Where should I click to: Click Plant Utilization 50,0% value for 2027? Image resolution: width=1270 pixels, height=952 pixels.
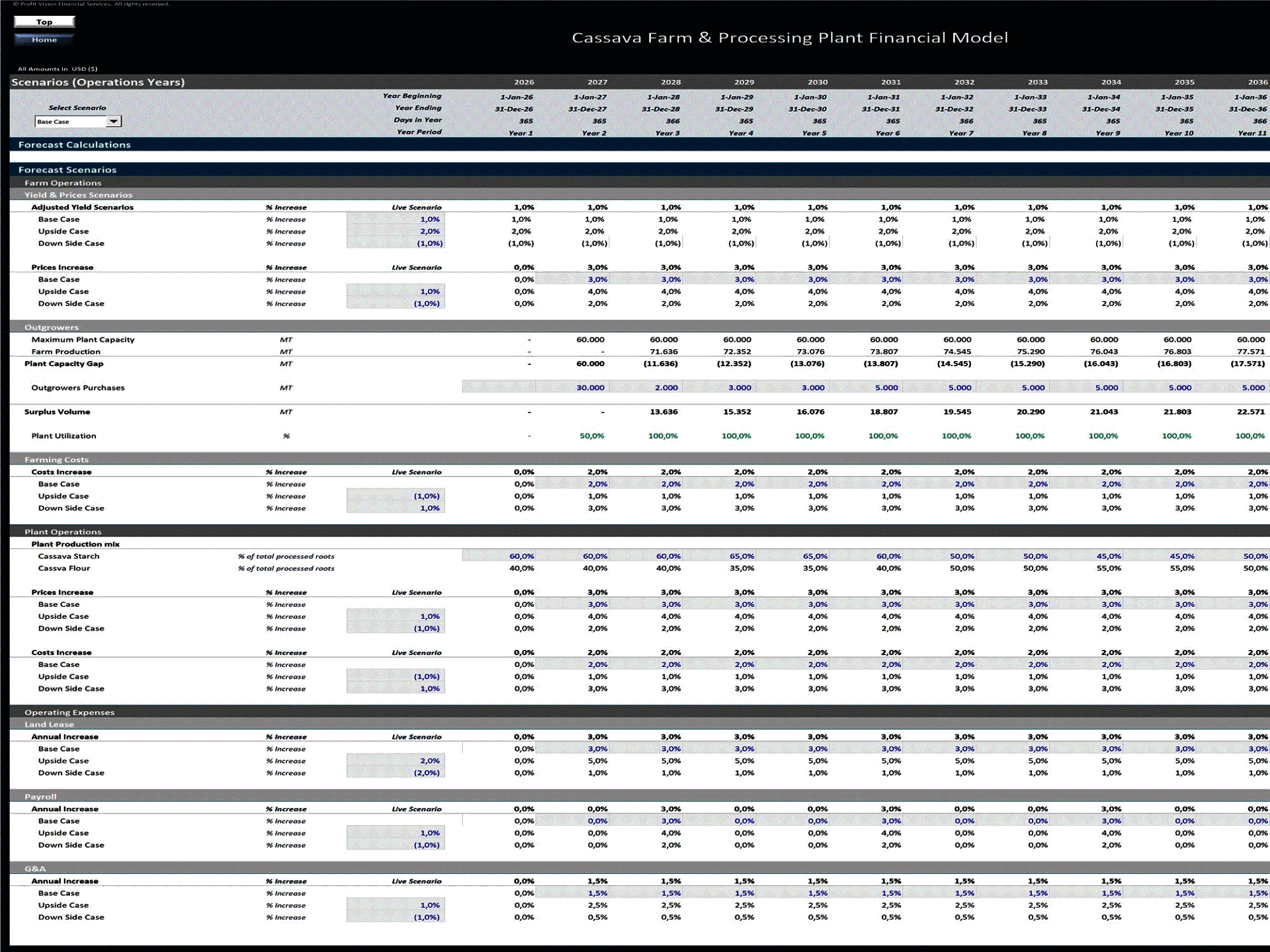point(591,436)
